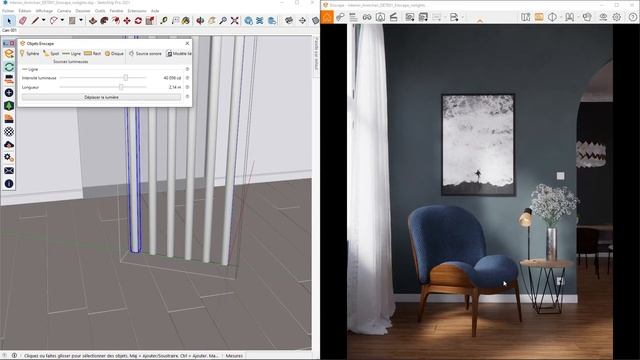
Task: Open Enscape help question mark icon
Action: [632, 17]
